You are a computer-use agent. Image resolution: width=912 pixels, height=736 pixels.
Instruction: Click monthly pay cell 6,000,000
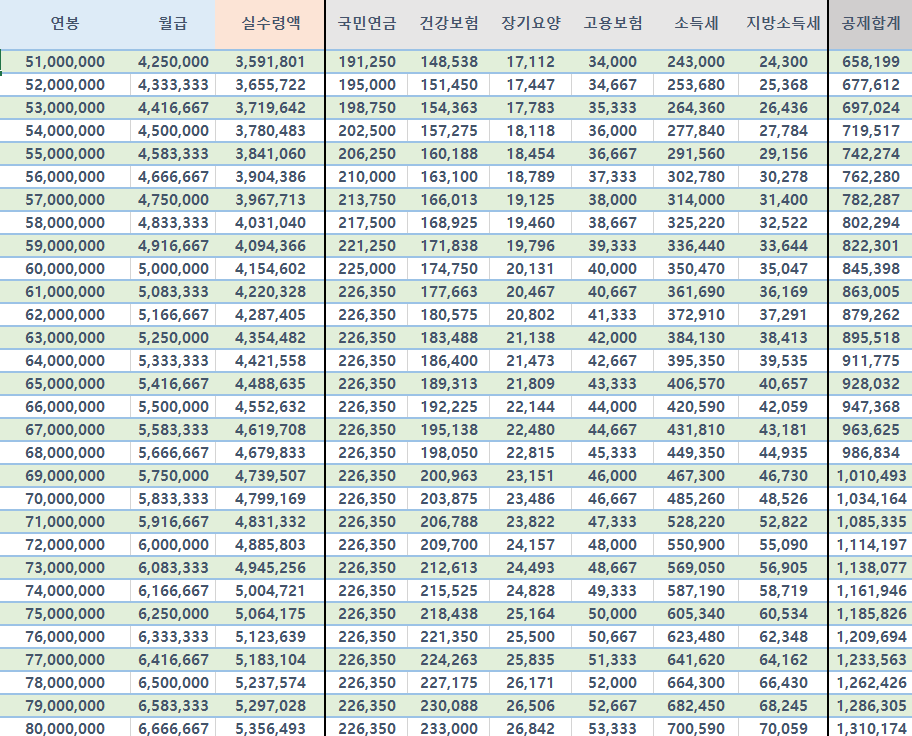coord(173,545)
